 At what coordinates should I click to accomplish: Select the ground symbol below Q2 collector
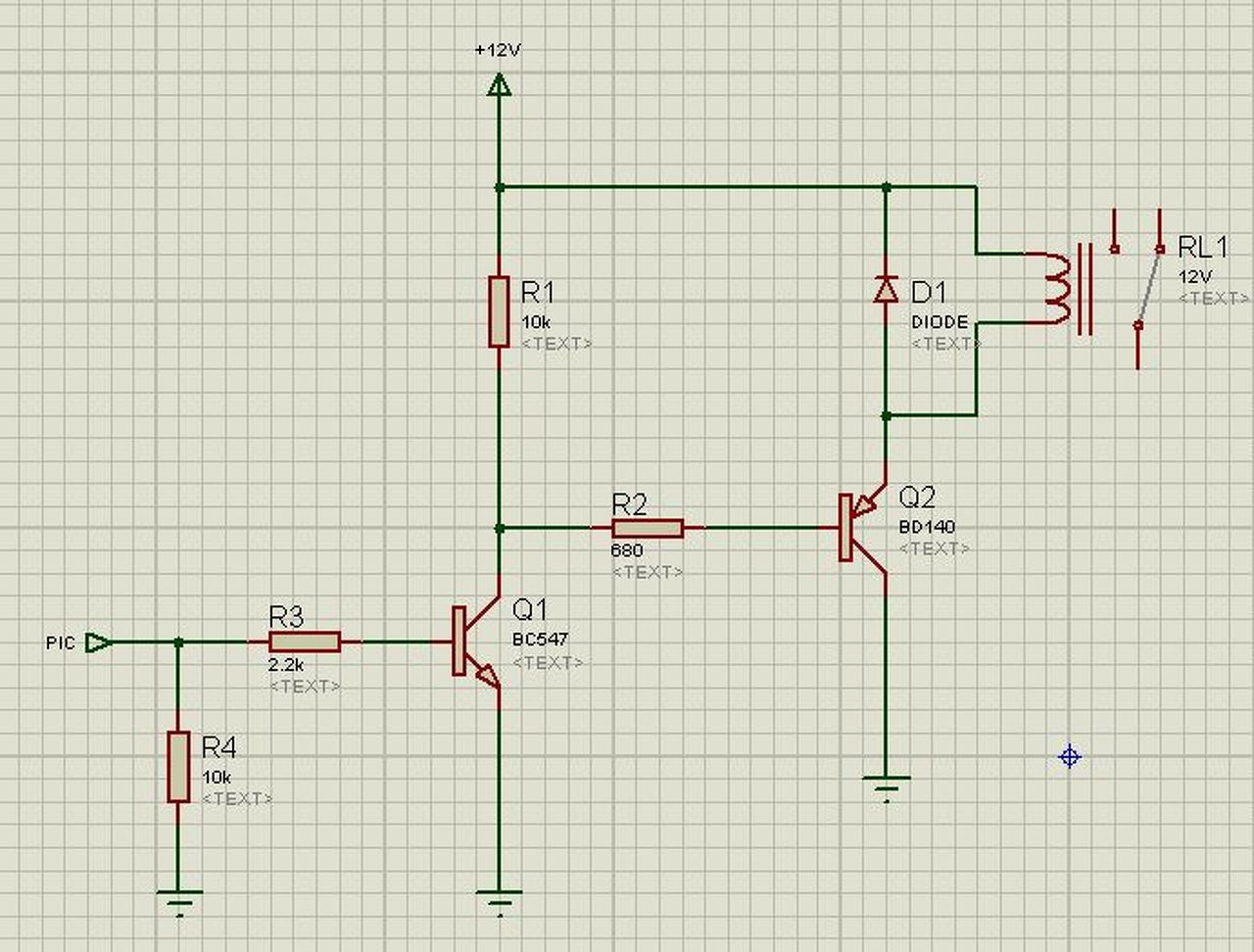886,787
